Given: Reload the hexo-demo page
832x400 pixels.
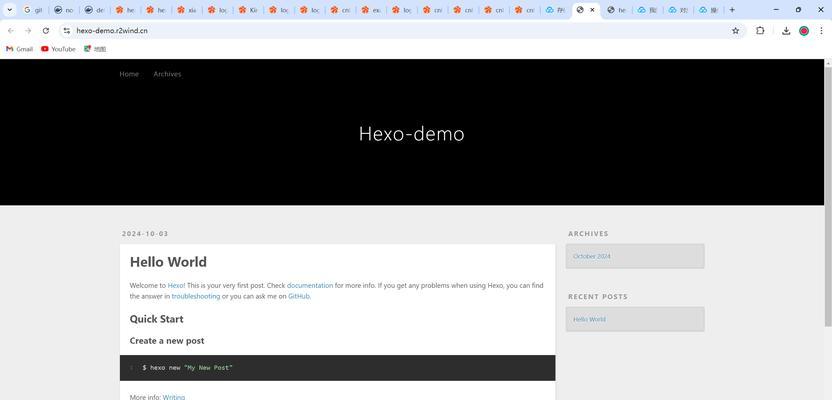Looking at the screenshot, I should (x=46, y=31).
